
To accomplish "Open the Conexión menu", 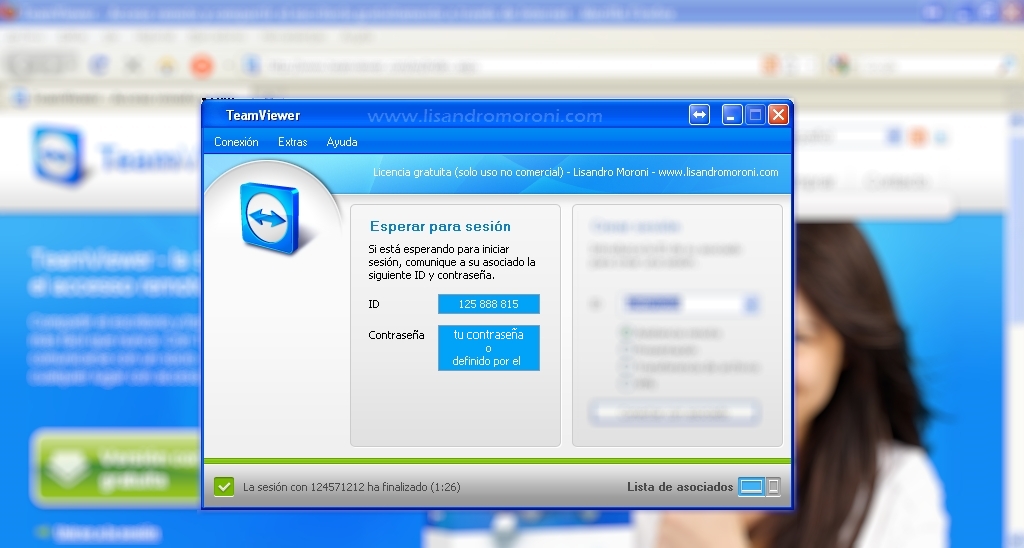I will point(236,142).
